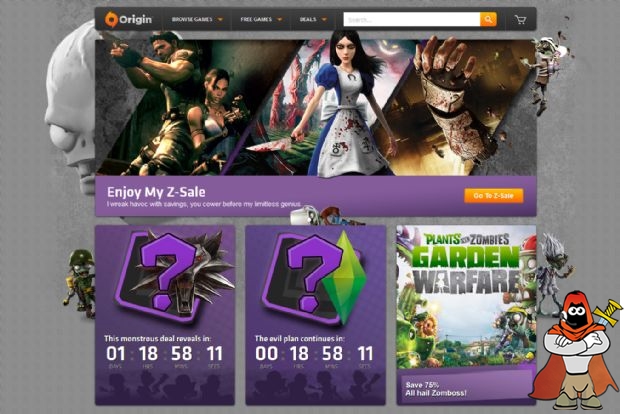Open the shopping cart icon
This screenshot has width=625, height=414.
pos(520,20)
